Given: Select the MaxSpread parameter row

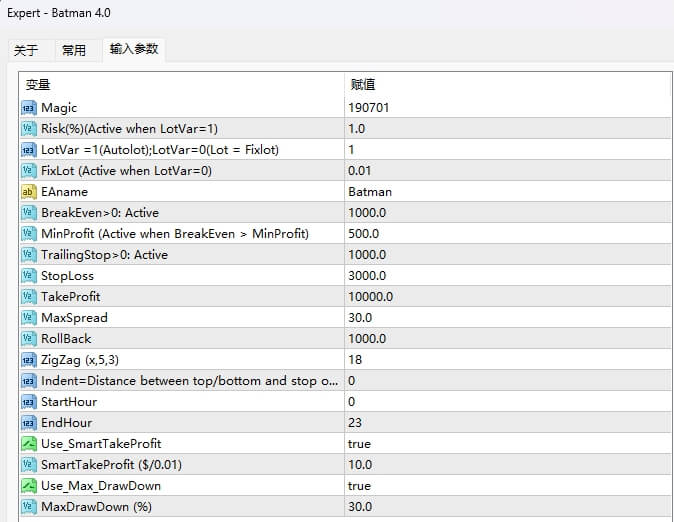Looking at the screenshot, I should pyautogui.click(x=74, y=318).
